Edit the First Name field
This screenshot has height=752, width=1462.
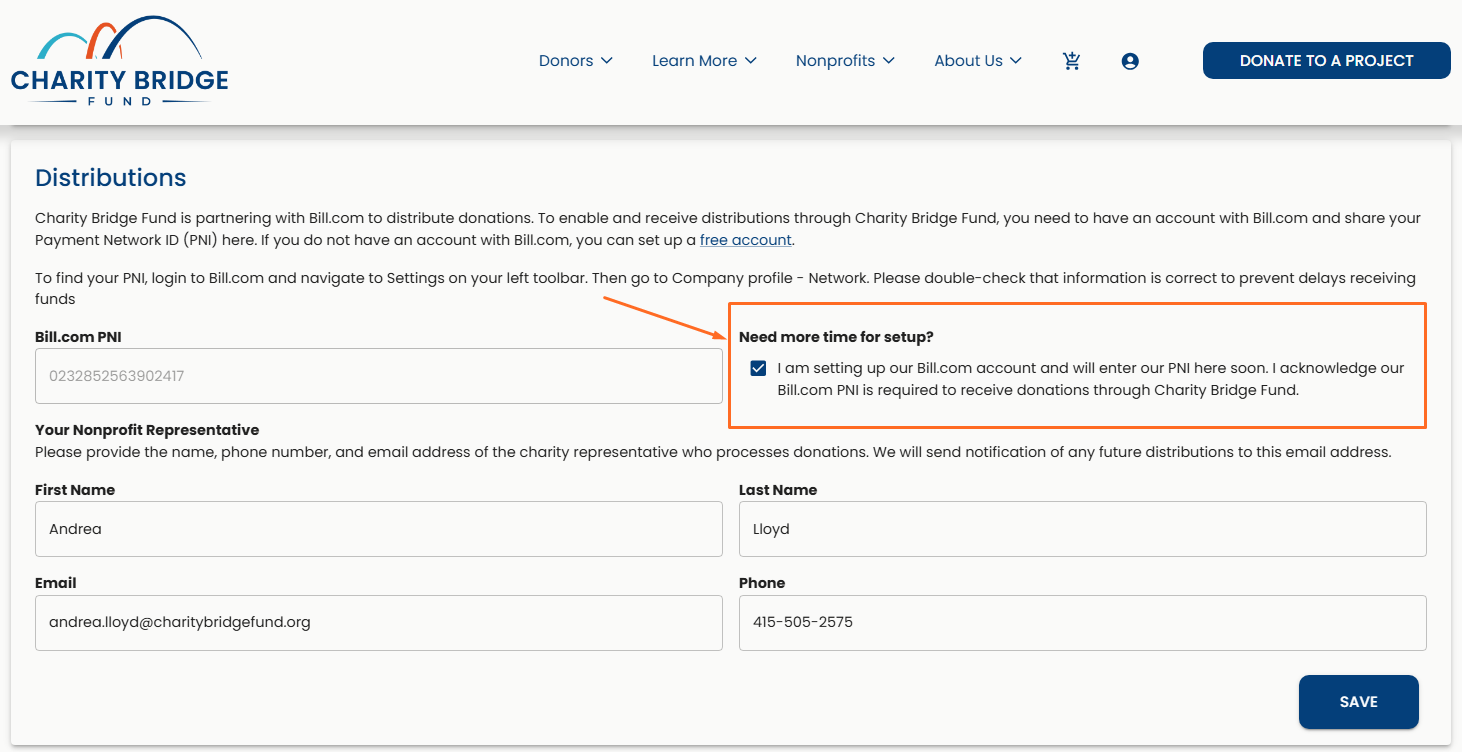379,529
